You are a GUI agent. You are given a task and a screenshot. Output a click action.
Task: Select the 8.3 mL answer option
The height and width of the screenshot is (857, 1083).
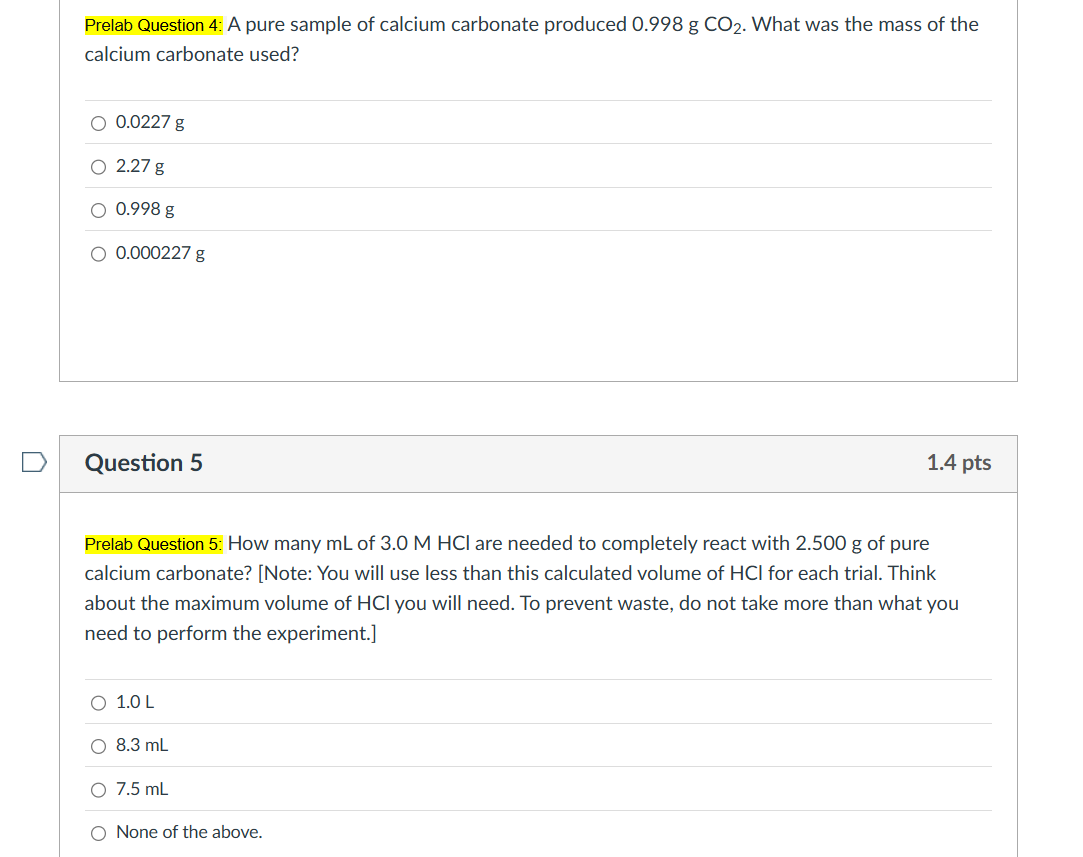pos(98,745)
